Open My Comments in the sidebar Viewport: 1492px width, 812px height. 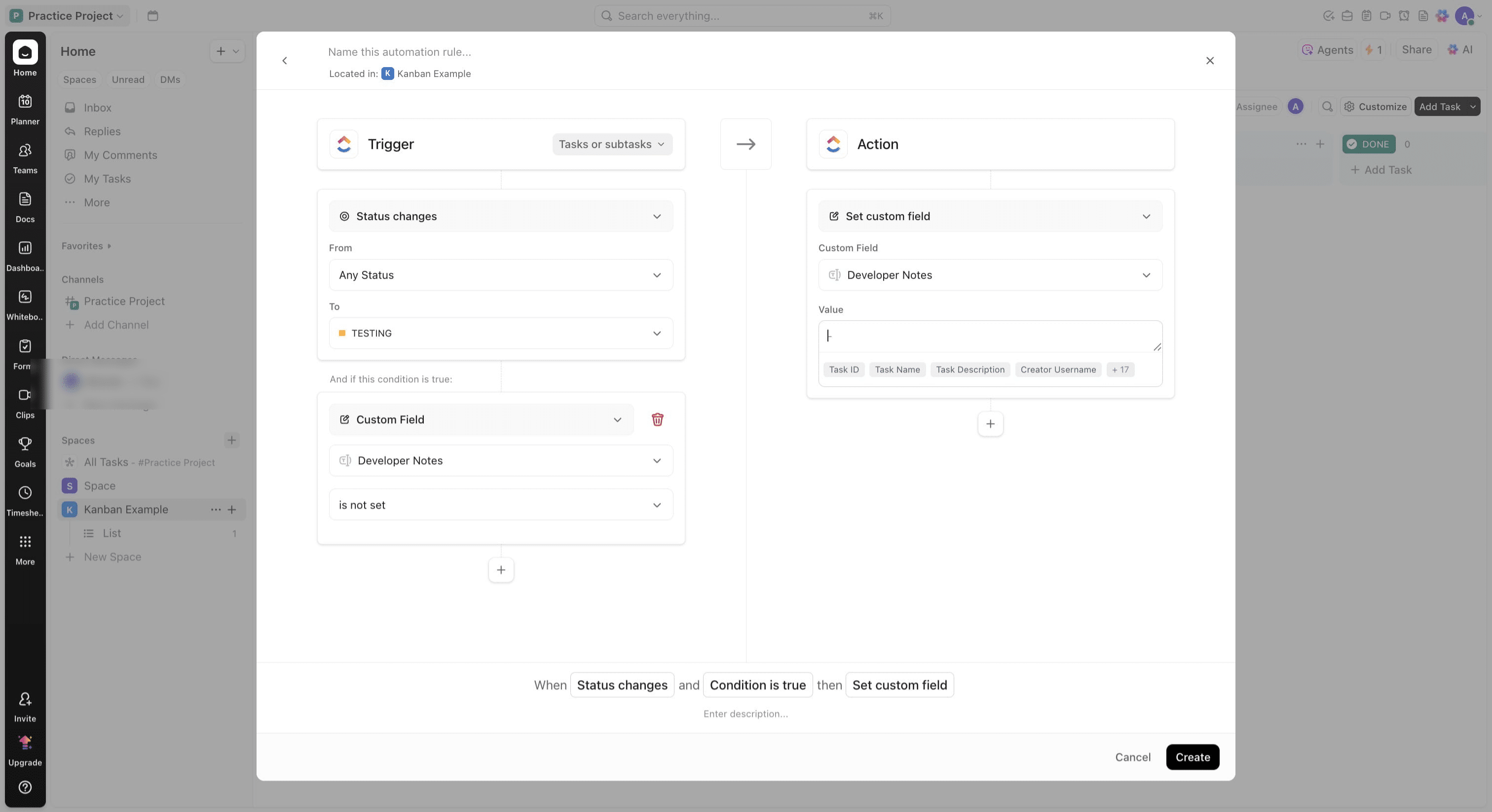pos(120,155)
